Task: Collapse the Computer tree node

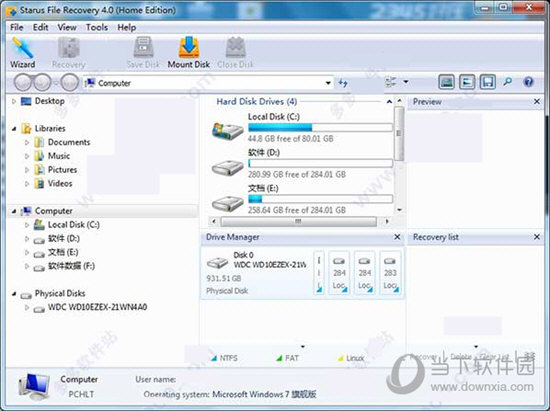Action: click(x=14, y=211)
